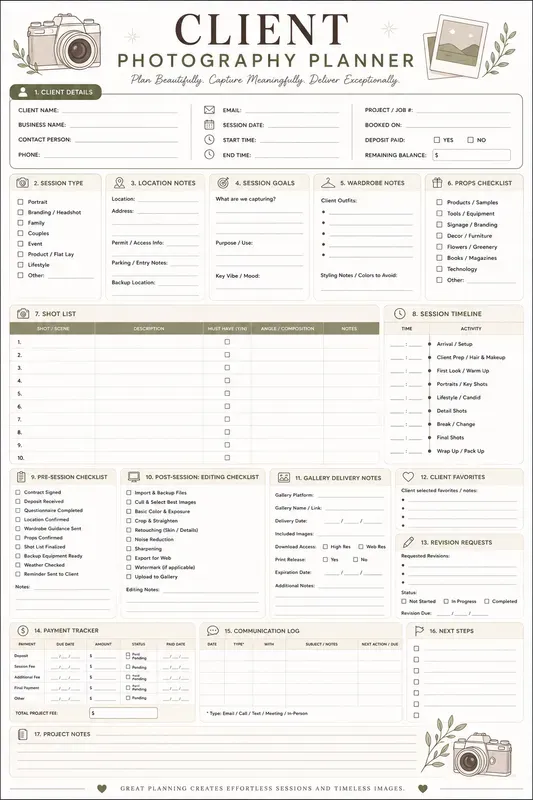Select the Family session type checkbox
The image size is (533, 800).
click(x=20, y=222)
